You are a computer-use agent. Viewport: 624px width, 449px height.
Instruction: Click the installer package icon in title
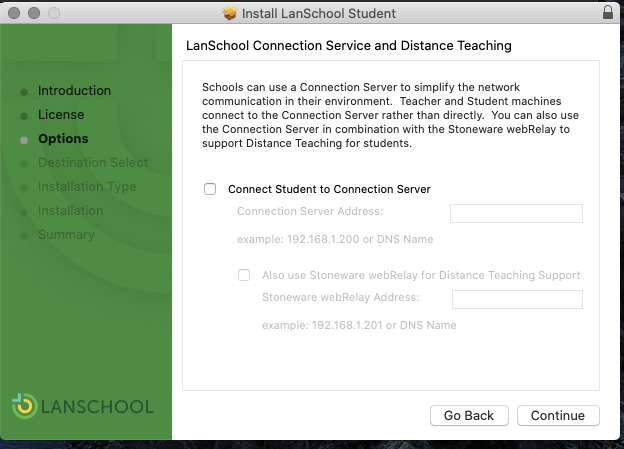(x=230, y=14)
